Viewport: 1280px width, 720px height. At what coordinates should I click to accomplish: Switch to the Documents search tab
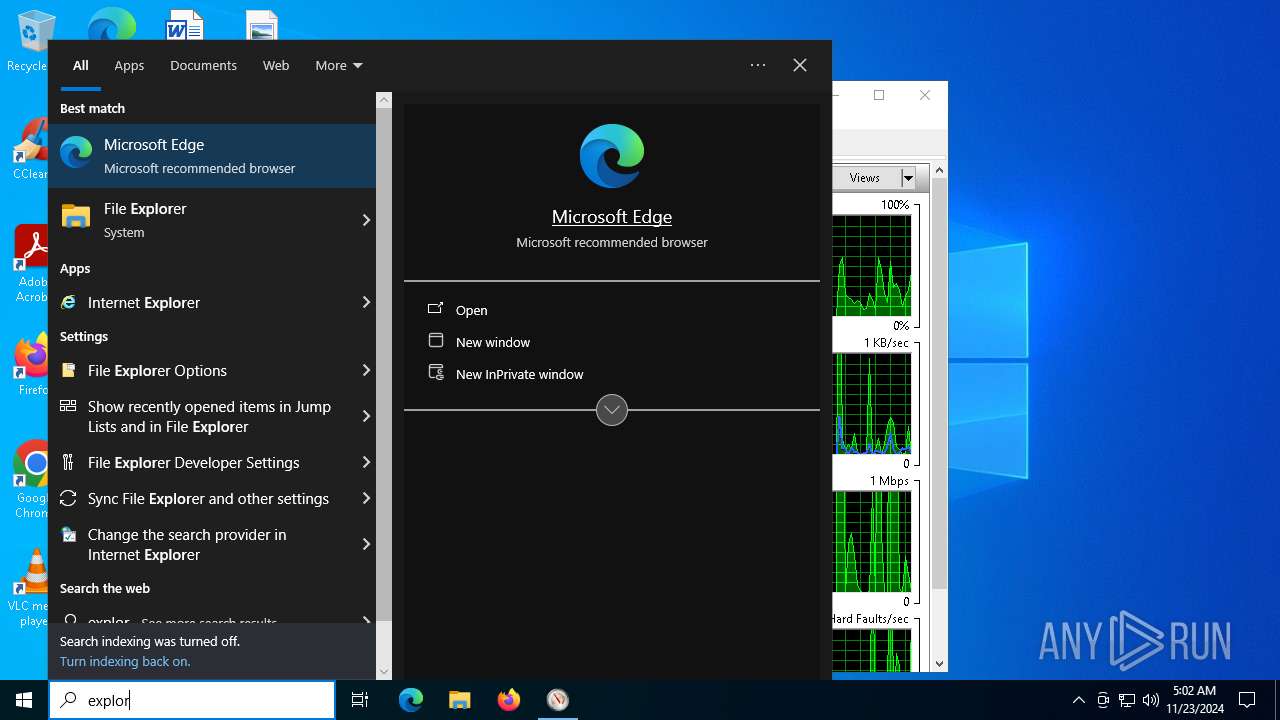pyautogui.click(x=203, y=65)
